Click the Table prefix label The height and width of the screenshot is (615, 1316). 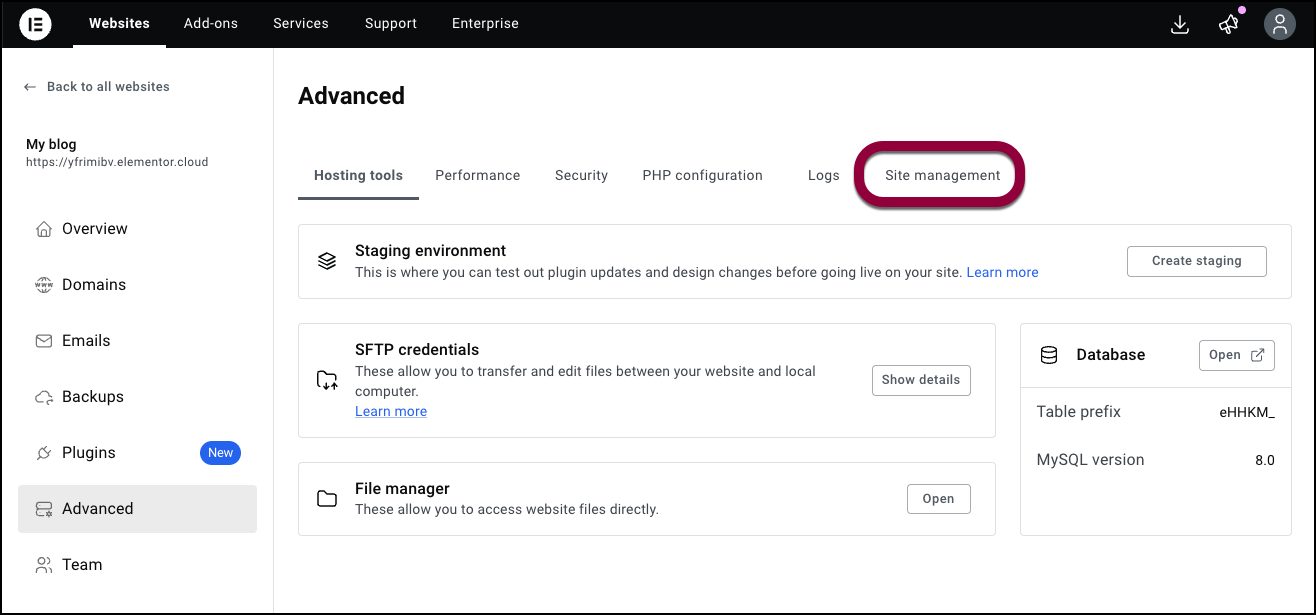(x=1079, y=412)
